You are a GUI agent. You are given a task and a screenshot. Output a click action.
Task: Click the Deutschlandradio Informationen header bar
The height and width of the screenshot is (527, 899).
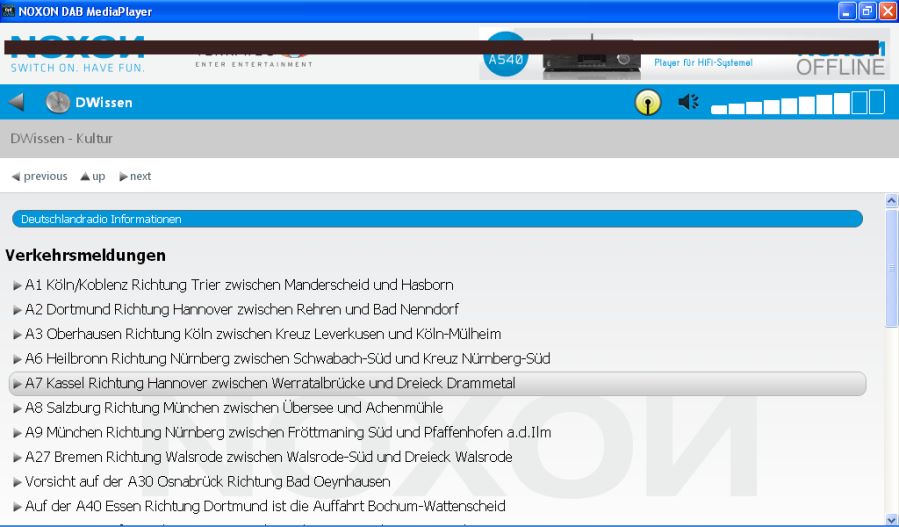click(x=436, y=218)
